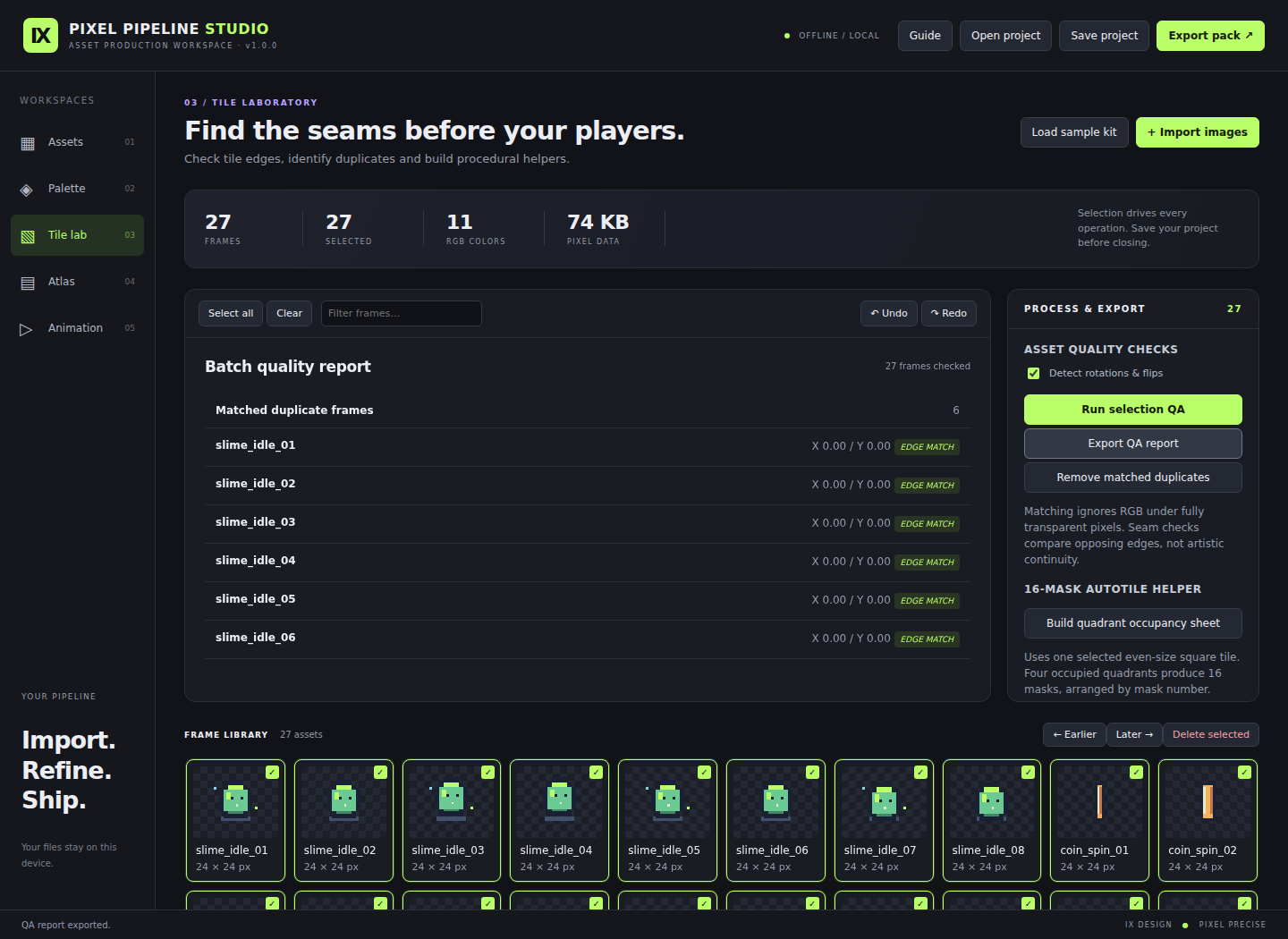Clear the frame selection
This screenshot has width=1288, height=939.
click(x=289, y=313)
